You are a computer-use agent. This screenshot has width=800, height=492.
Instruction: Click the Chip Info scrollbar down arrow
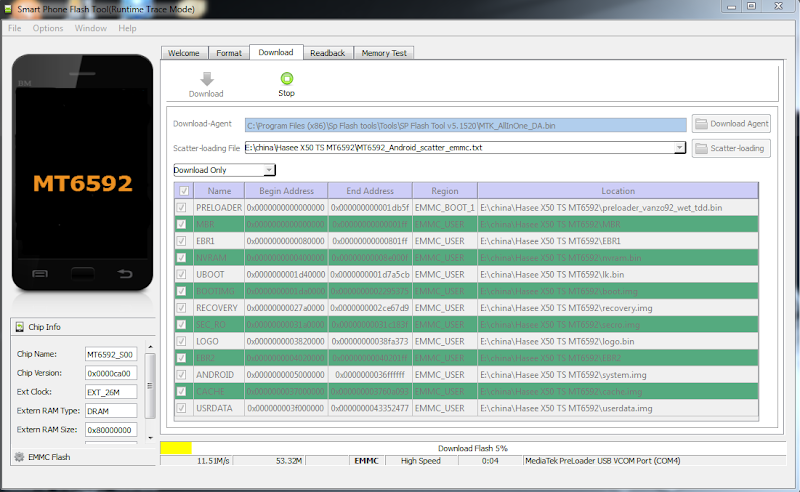point(151,437)
